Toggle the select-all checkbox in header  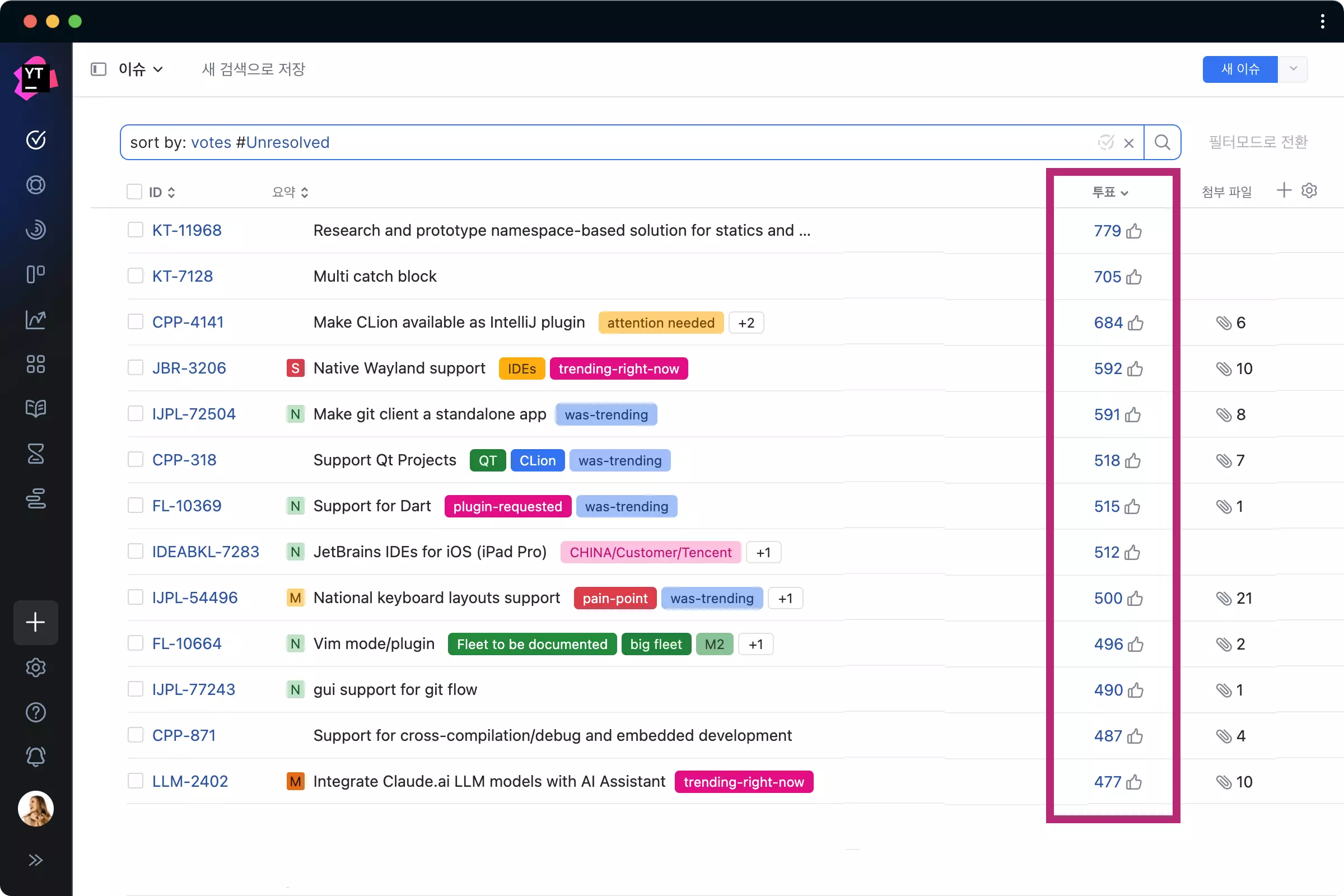point(134,192)
